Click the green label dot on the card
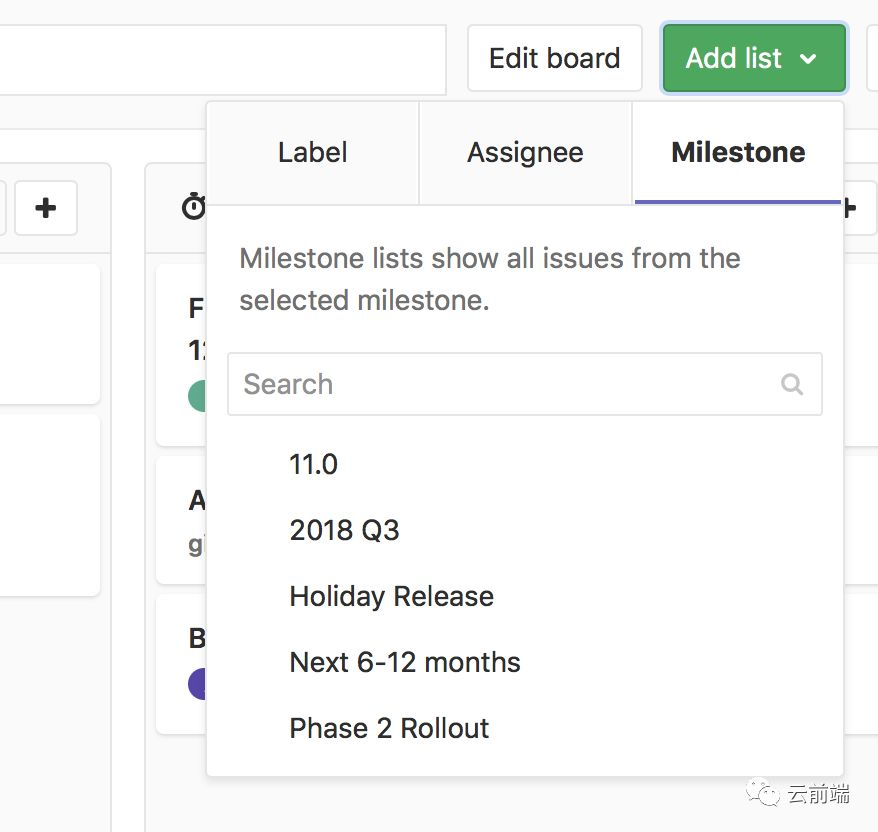This screenshot has height=832, width=878. pos(200,395)
